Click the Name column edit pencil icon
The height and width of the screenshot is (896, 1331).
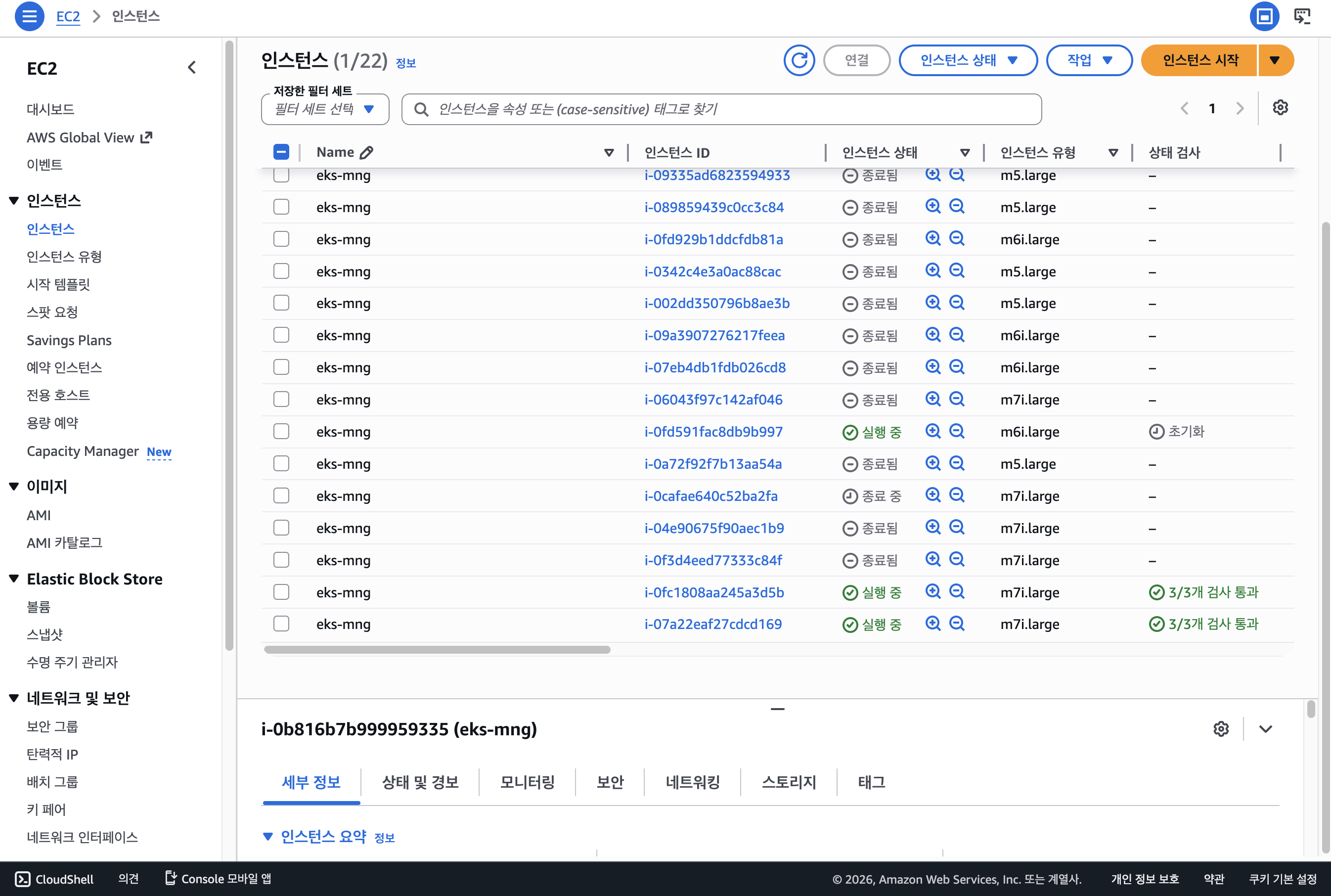tap(367, 153)
